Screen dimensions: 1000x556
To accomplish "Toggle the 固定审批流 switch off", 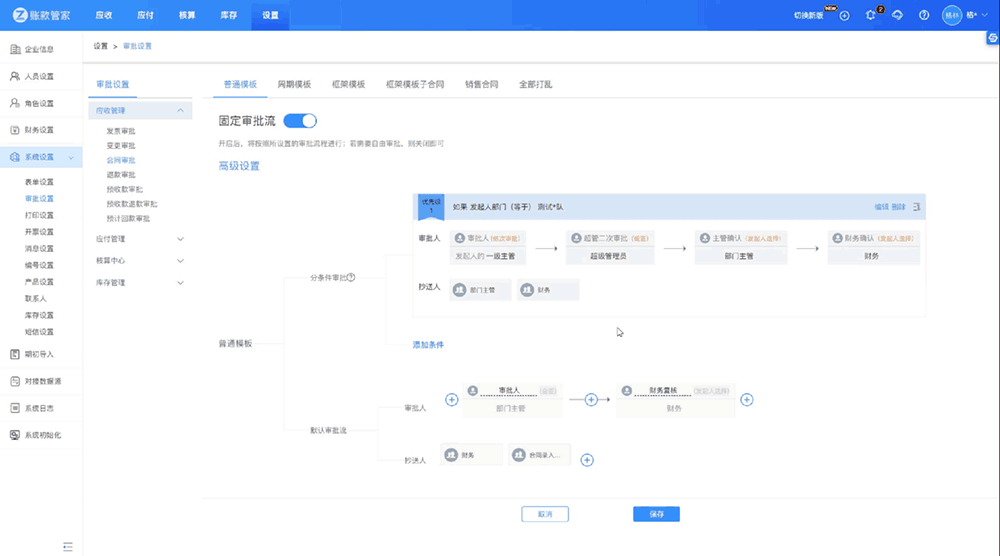I will pyautogui.click(x=300, y=121).
